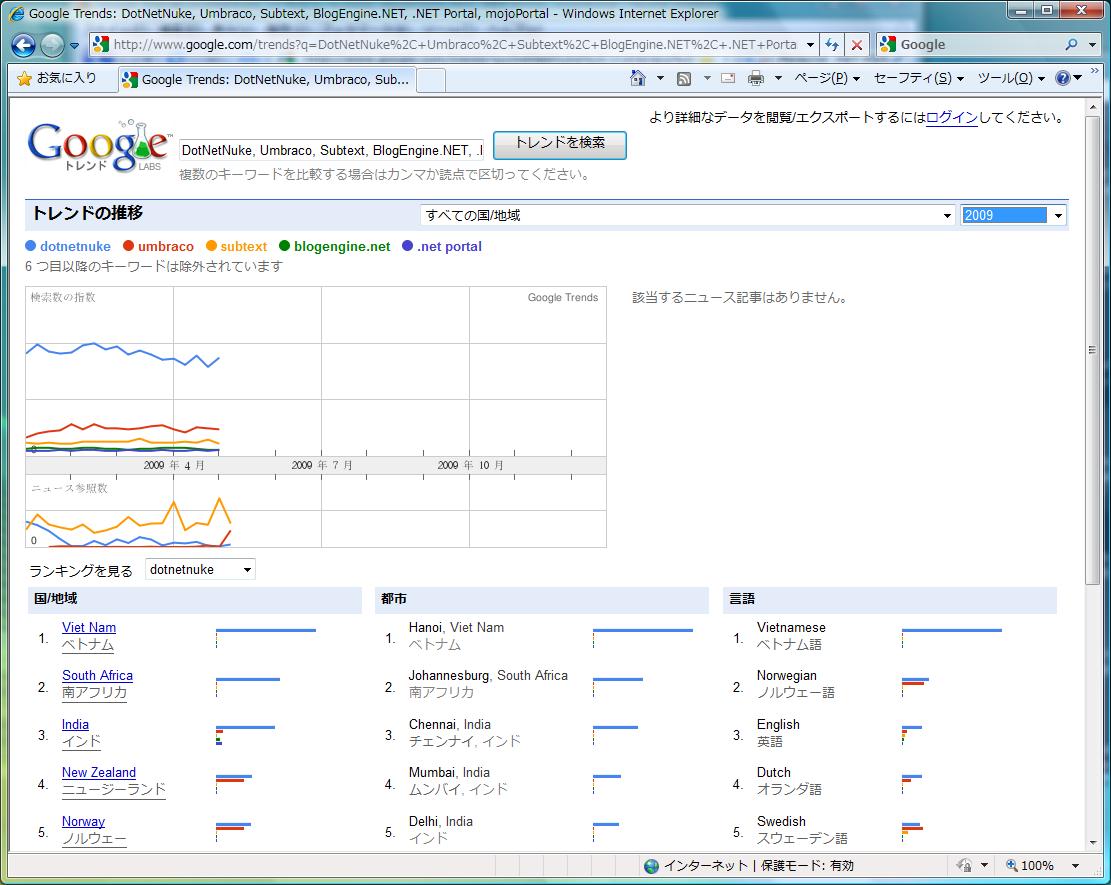
Task: Select the Google Trends browser tab
Action: pos(268,79)
